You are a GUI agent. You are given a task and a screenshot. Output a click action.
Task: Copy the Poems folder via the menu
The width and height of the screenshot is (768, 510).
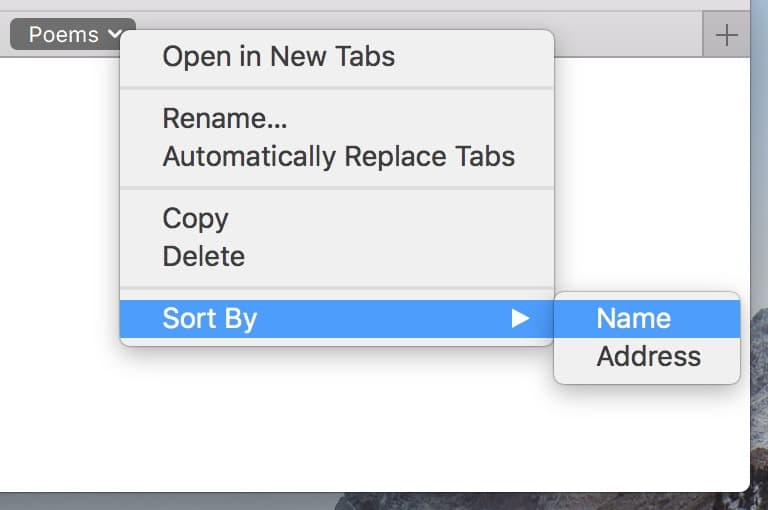[196, 219]
